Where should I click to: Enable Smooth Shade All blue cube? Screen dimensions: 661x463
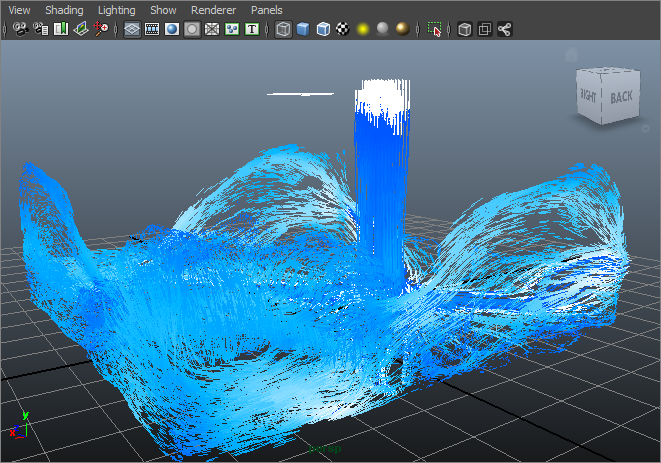pyautogui.click(x=303, y=29)
